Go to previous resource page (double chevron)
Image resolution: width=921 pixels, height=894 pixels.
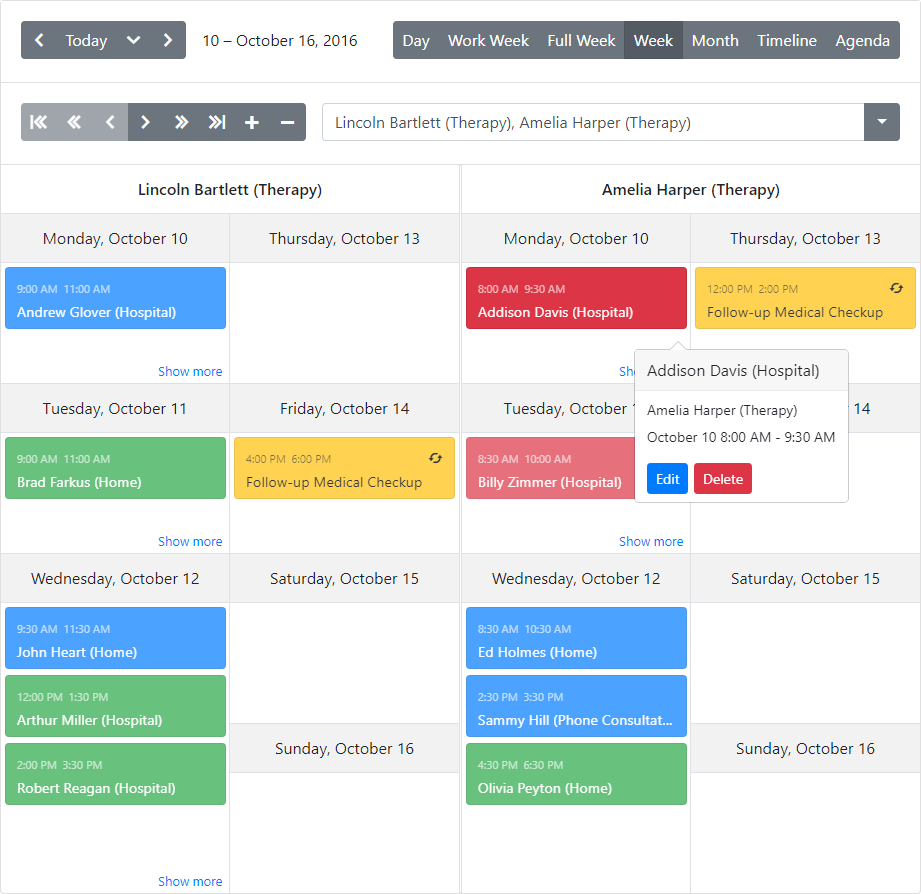click(x=74, y=123)
